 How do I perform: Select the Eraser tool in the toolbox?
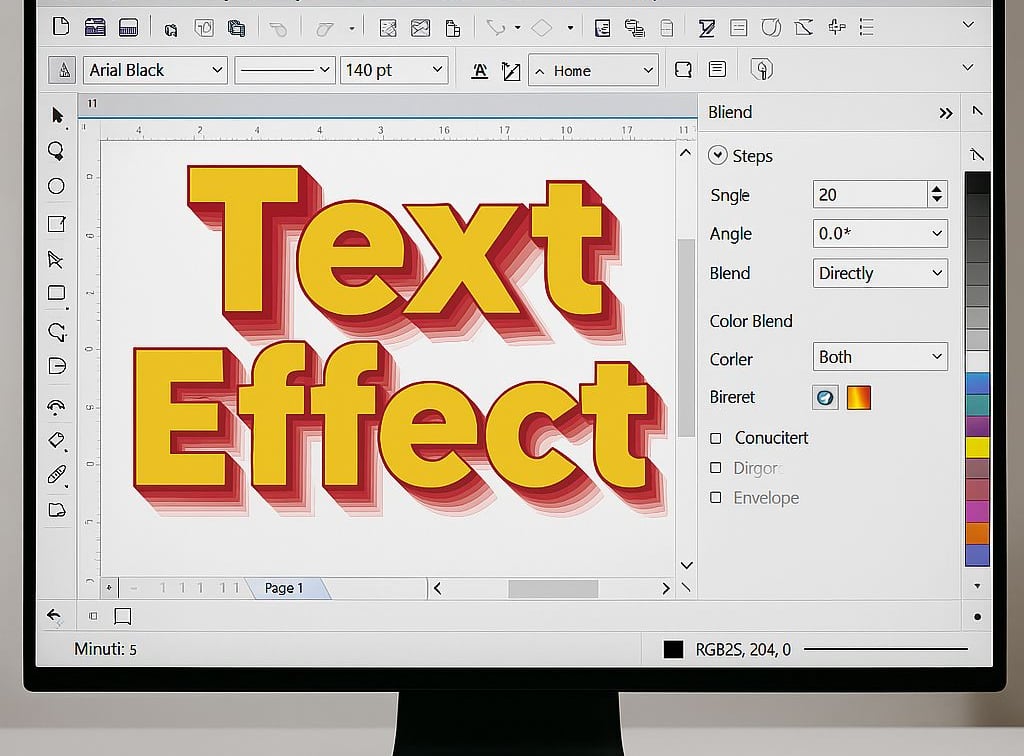point(57,440)
